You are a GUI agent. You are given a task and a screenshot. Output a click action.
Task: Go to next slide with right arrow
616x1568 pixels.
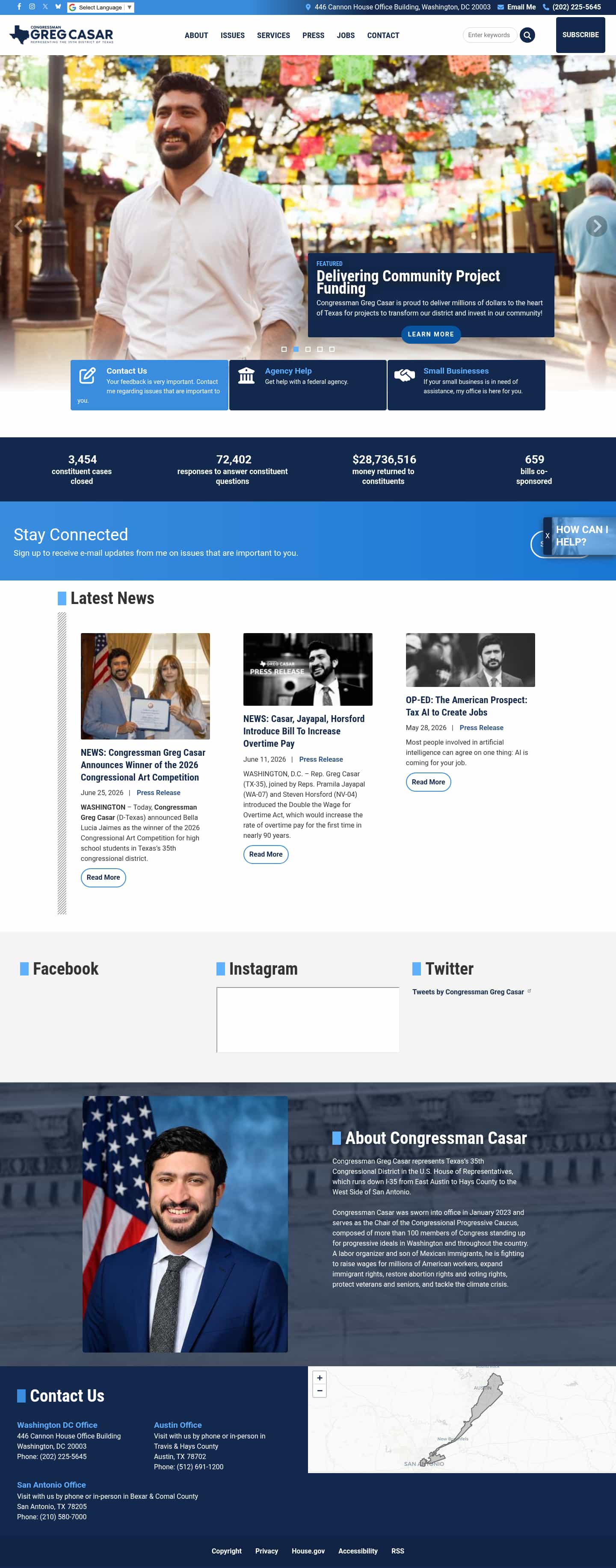click(596, 226)
